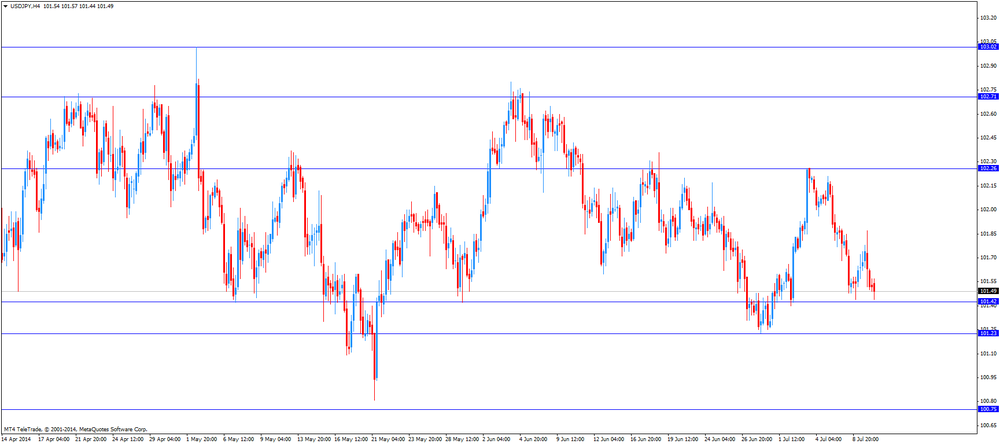Select the 102.26 horizontal line price tag
The image size is (1000, 444).
(x=988, y=168)
